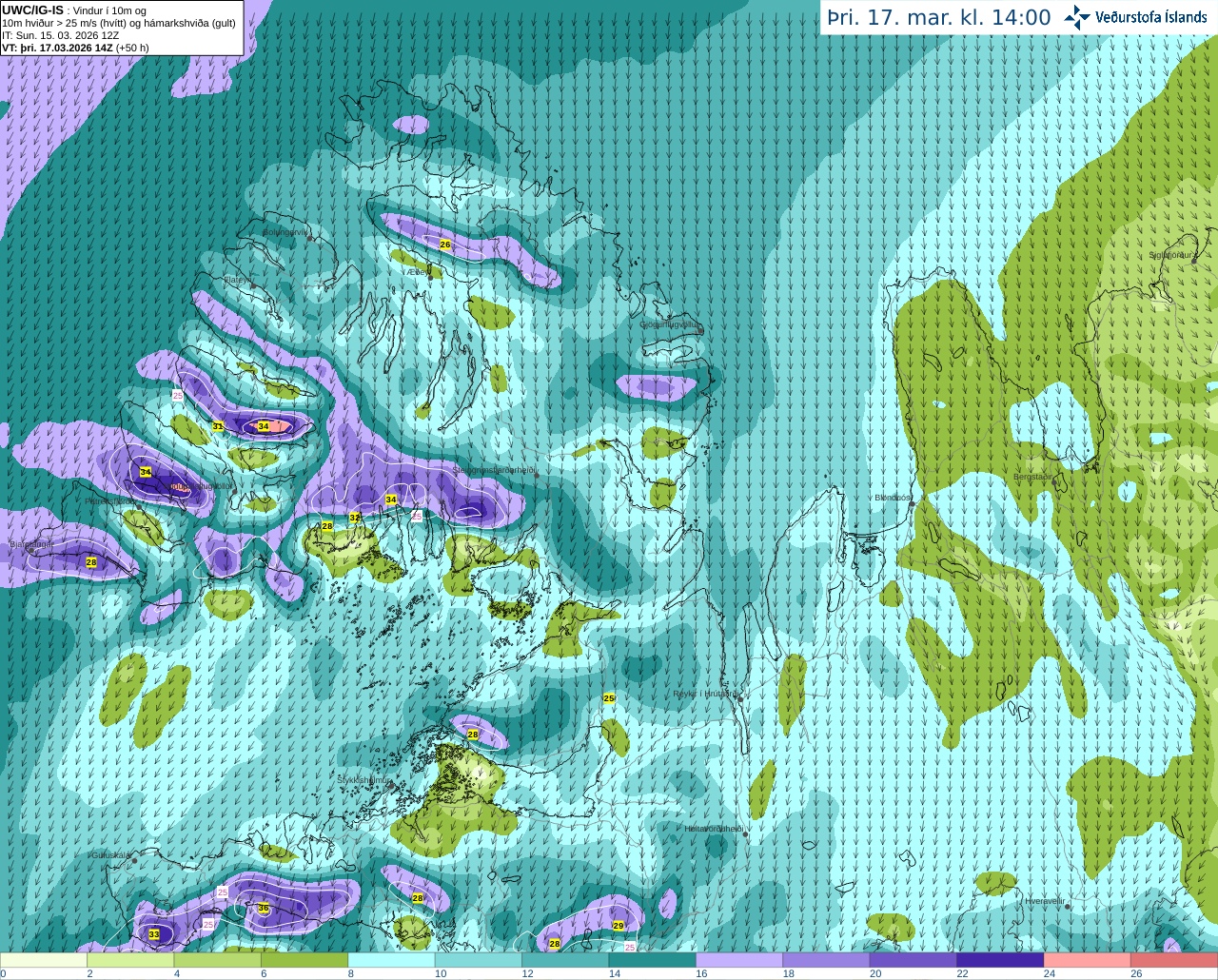The image size is (1218, 980).
Task: Pick the 14–16 m/s dark teal legend swatch
Action: 652,960
